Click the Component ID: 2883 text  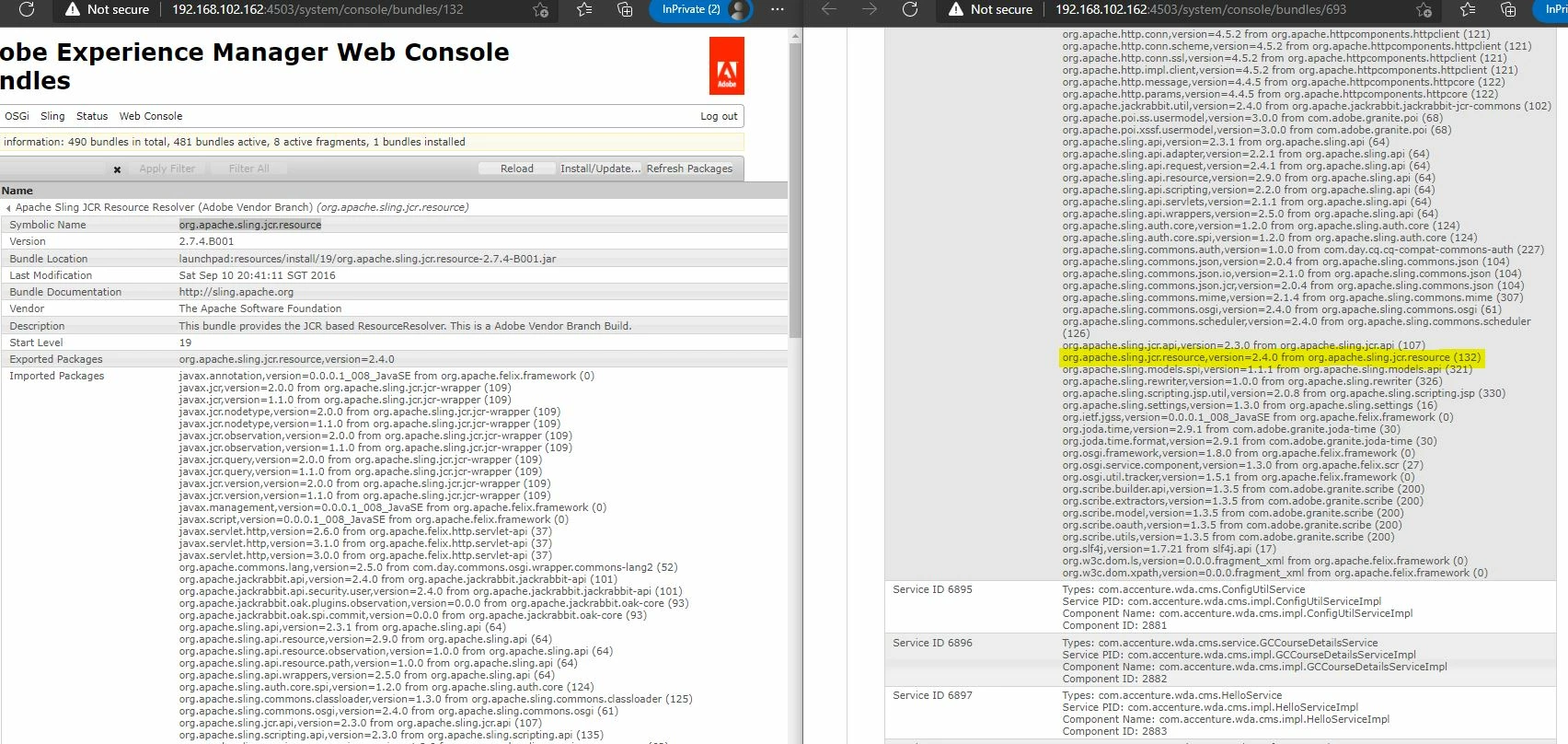pos(1114,731)
